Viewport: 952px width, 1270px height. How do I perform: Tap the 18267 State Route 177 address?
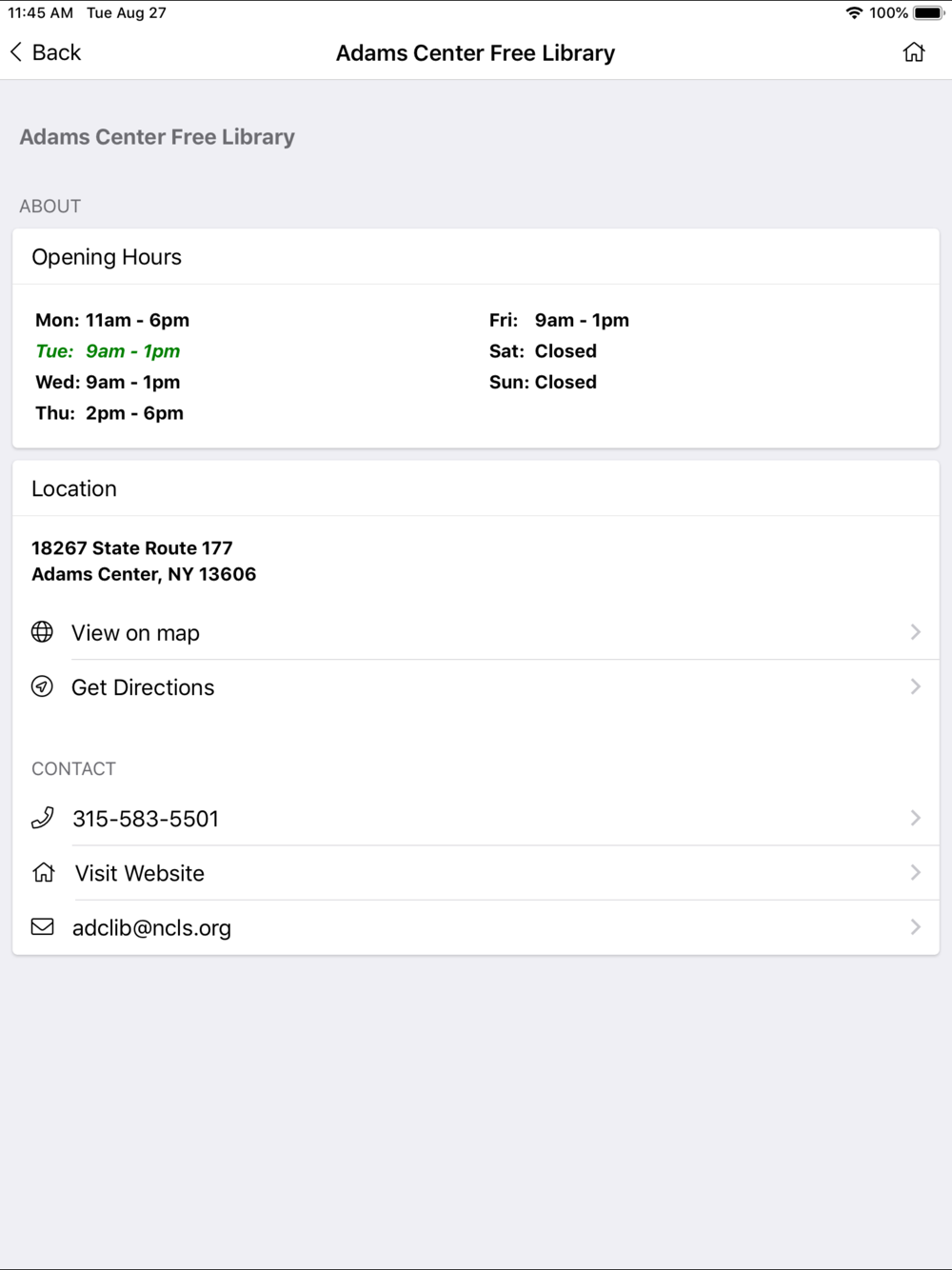[132, 548]
